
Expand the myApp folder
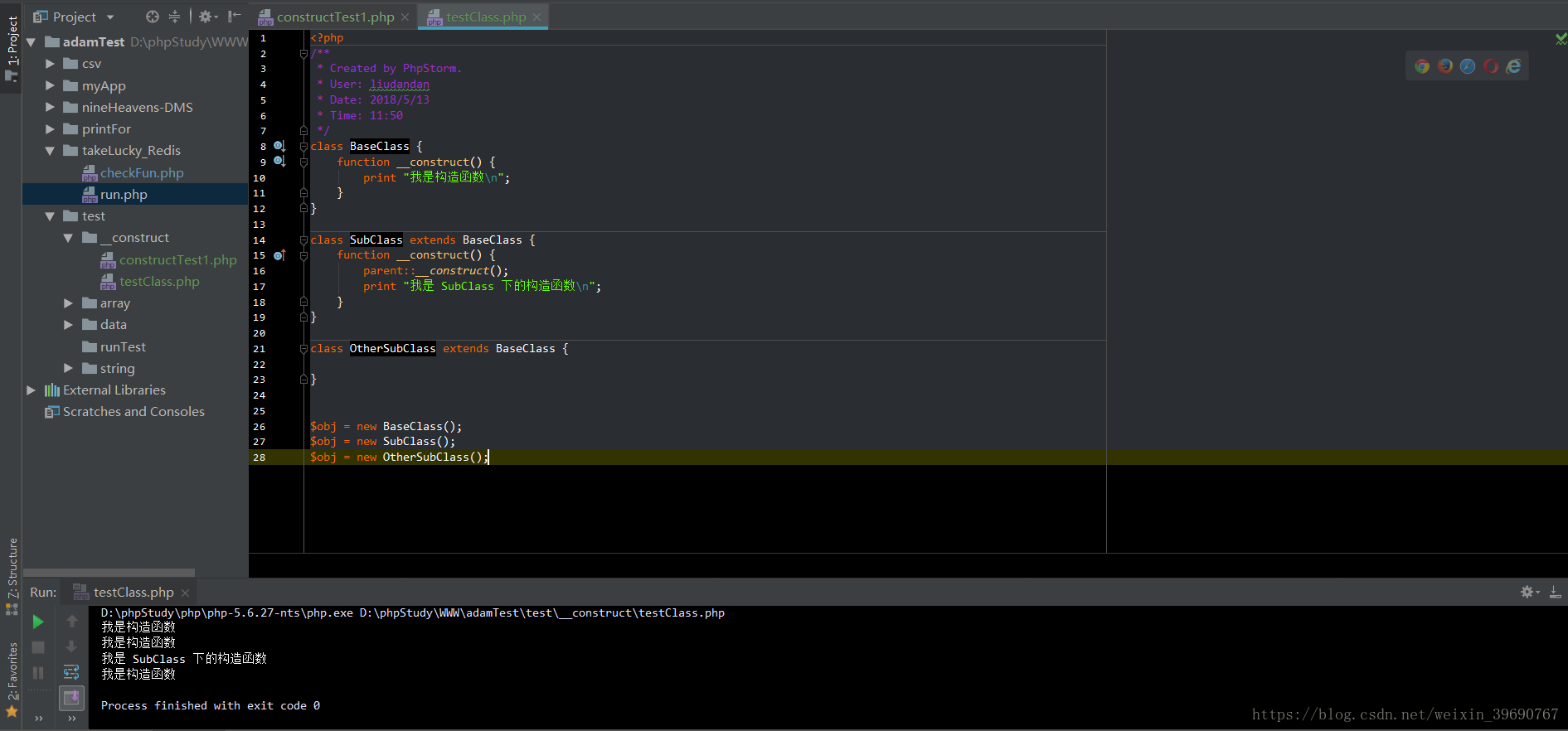coord(50,85)
